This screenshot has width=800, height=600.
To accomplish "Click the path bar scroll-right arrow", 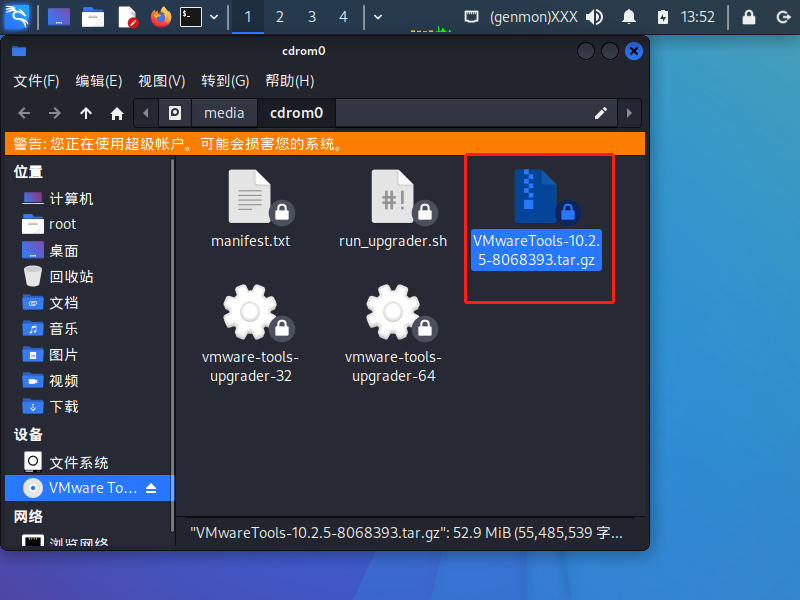I will pos(629,113).
